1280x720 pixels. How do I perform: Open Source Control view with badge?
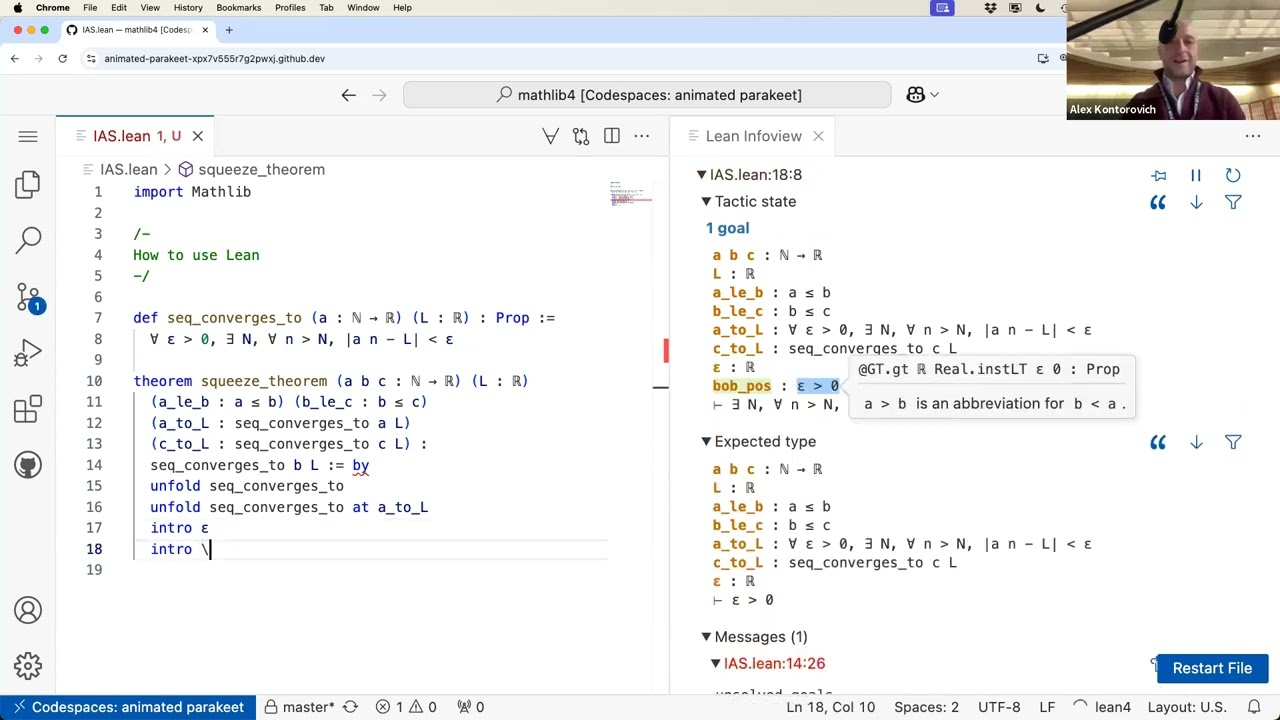(28, 297)
